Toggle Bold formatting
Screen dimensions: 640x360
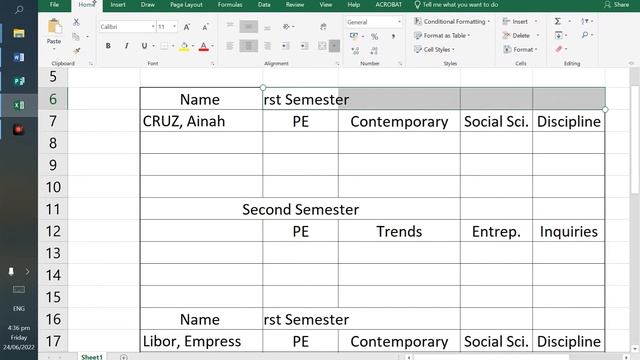click(108, 46)
